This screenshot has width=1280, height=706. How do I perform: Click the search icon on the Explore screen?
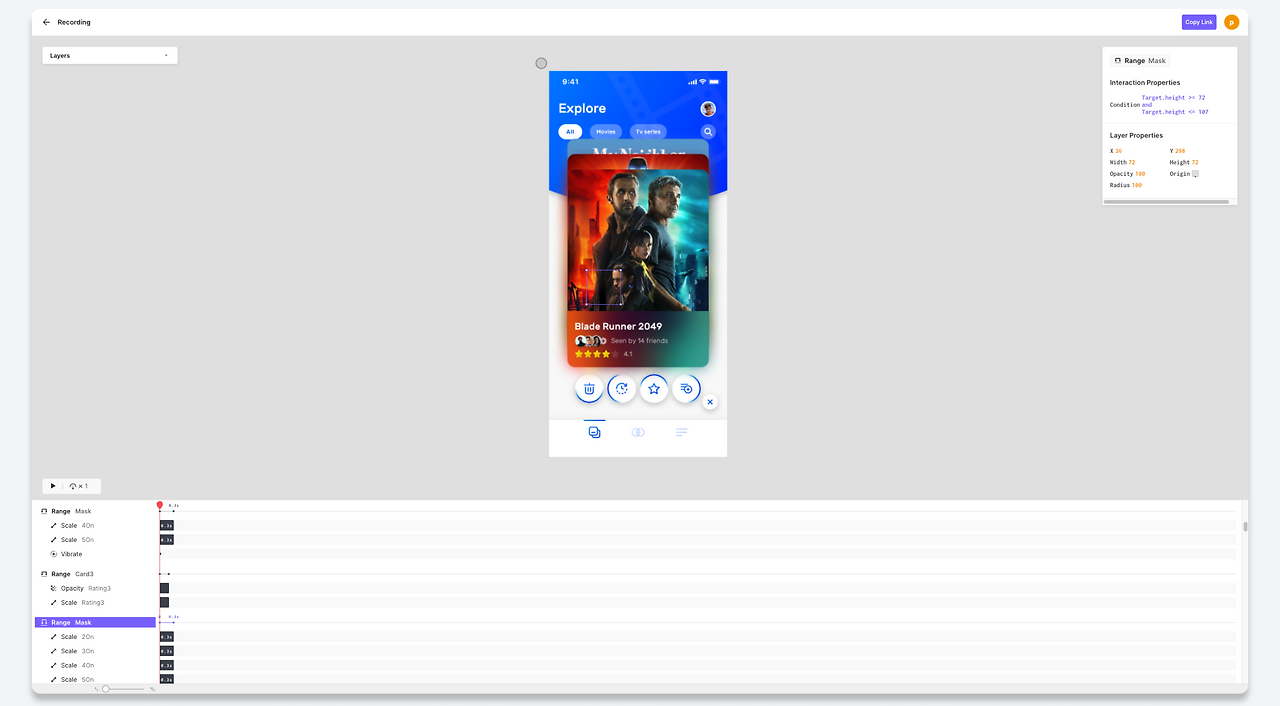708,131
